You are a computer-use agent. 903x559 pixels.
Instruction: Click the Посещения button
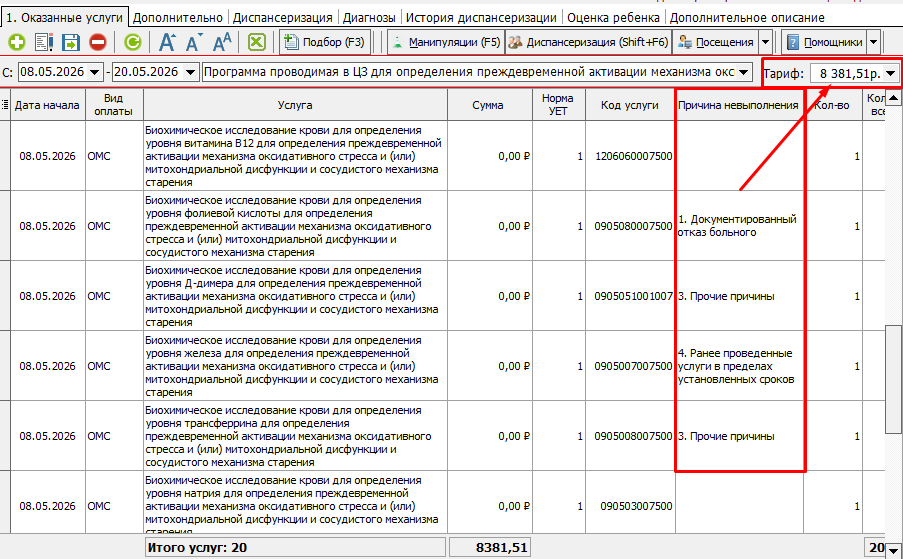[x=716, y=42]
